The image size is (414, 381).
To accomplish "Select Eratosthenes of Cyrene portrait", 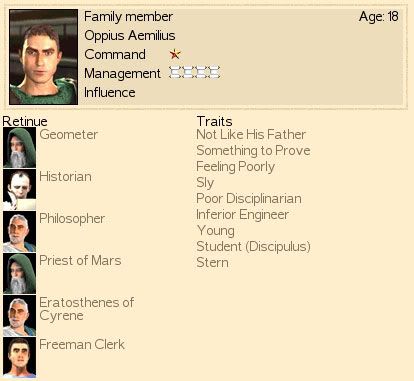I will coord(20,315).
